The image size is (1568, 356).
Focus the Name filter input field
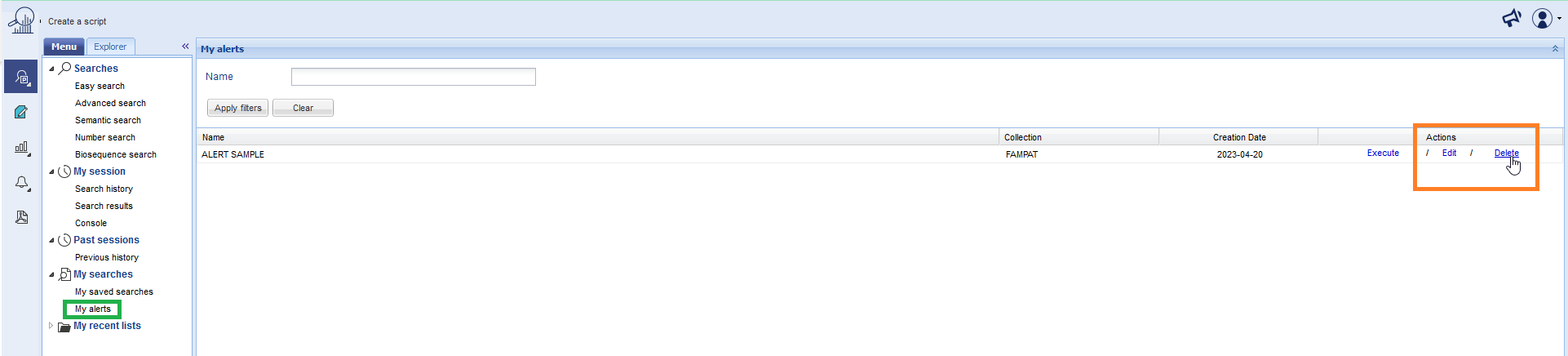[414, 77]
